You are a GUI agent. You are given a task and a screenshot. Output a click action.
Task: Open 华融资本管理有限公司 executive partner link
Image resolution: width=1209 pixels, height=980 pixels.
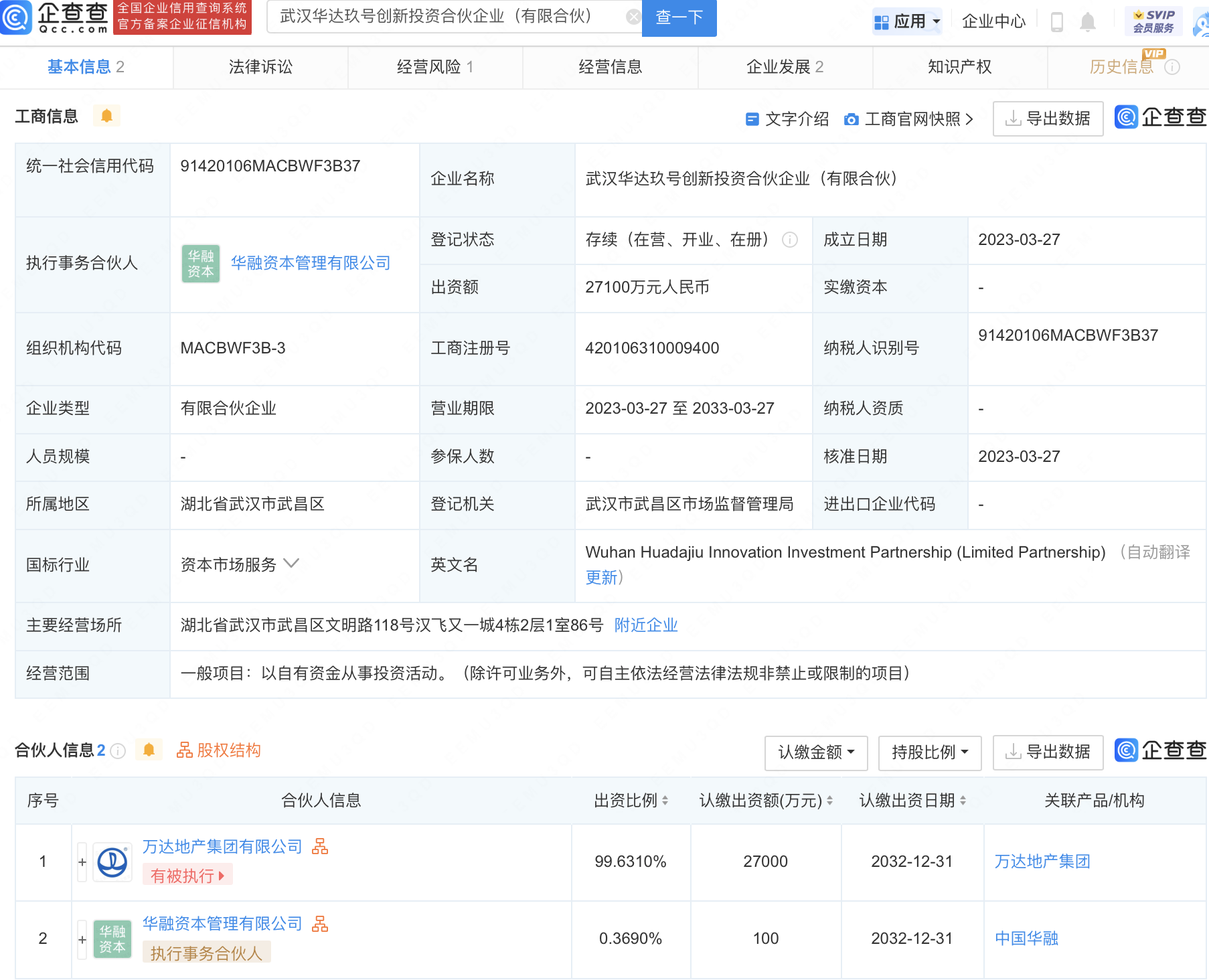[x=311, y=263]
